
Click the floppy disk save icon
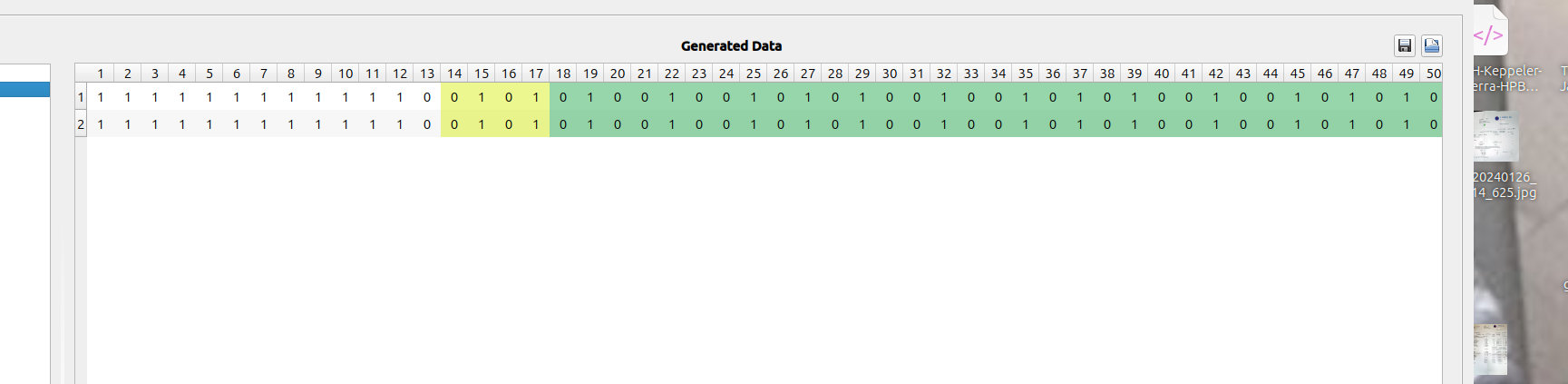pyautogui.click(x=1405, y=45)
